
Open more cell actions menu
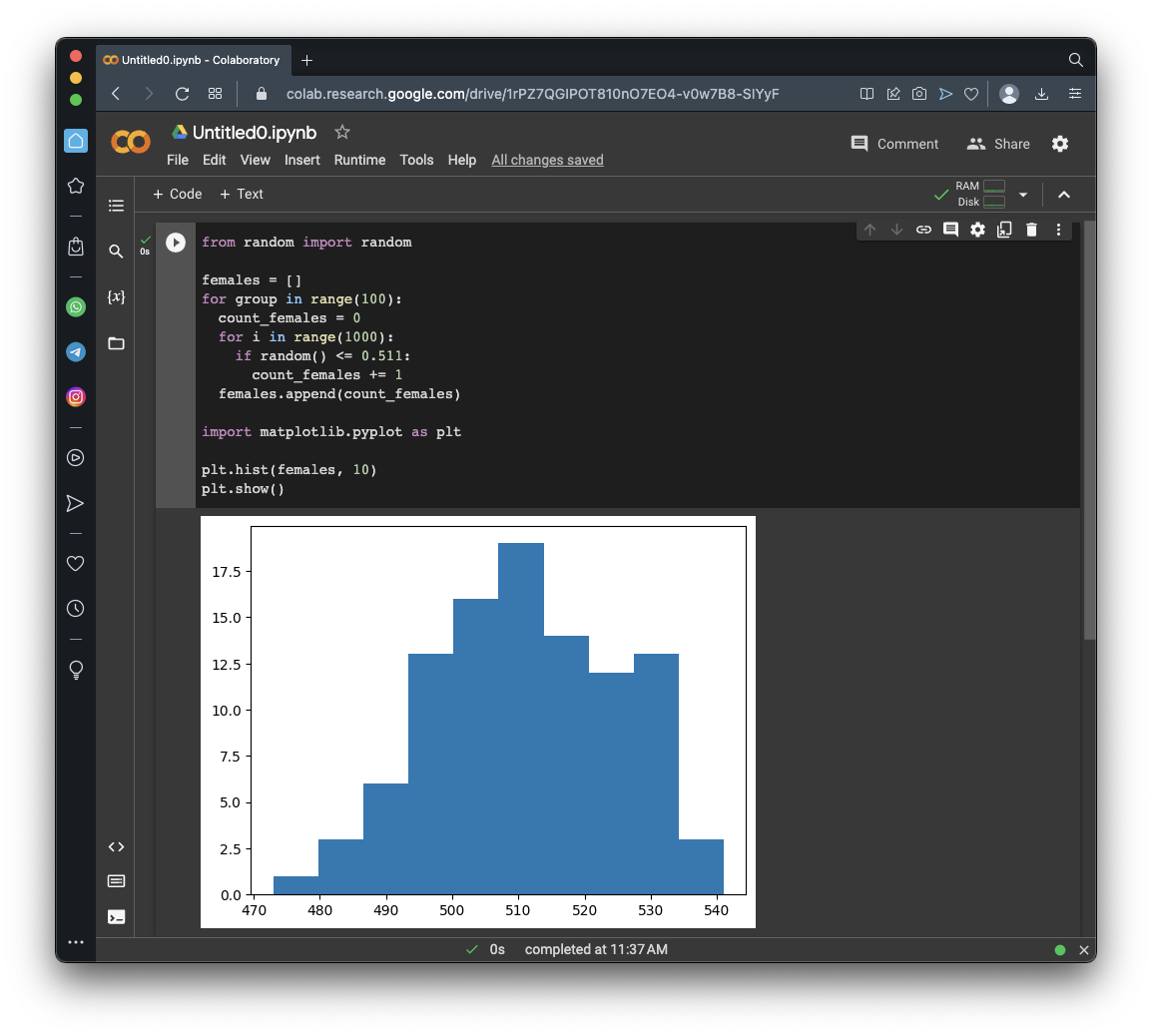pyautogui.click(x=1058, y=230)
